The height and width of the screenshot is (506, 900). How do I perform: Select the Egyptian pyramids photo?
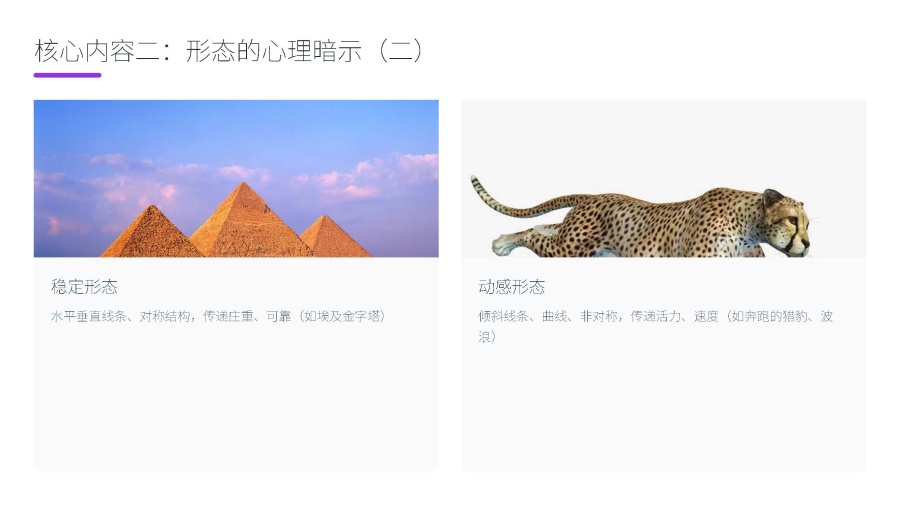(x=236, y=178)
